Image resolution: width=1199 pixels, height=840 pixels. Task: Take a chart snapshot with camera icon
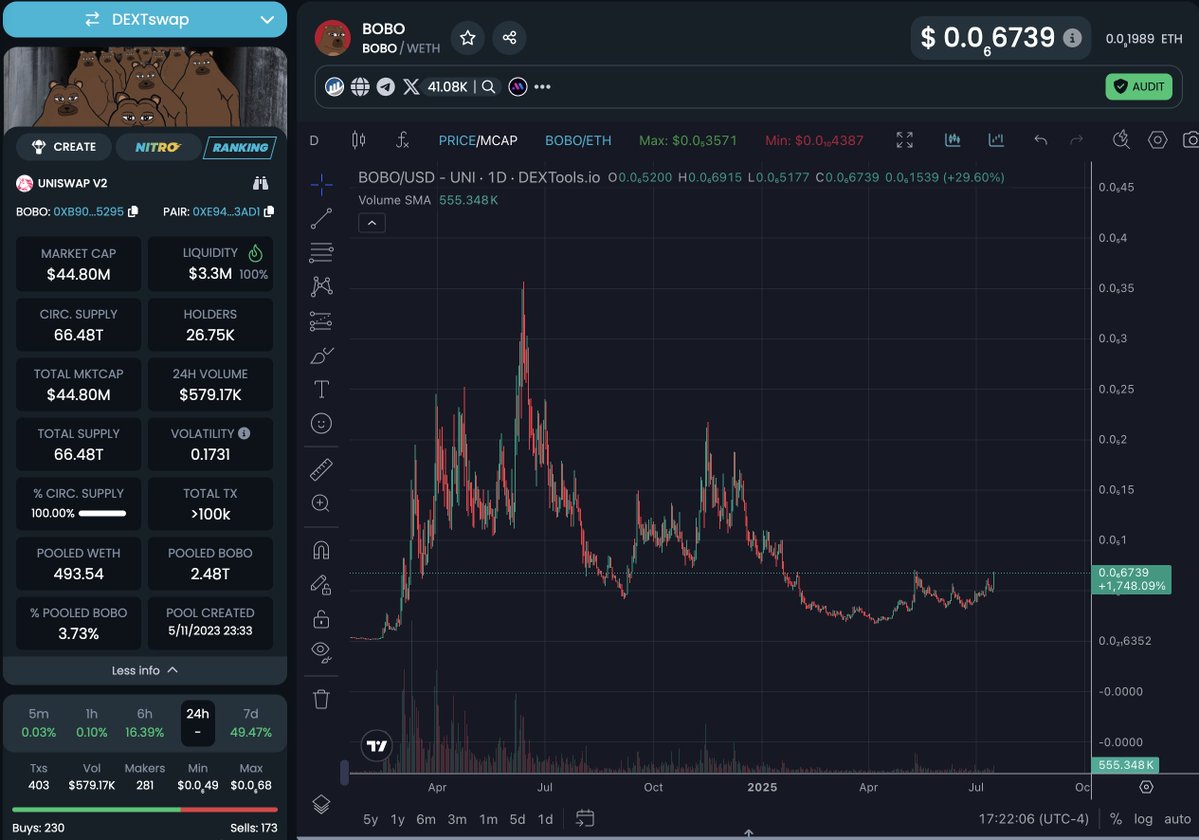point(1191,140)
